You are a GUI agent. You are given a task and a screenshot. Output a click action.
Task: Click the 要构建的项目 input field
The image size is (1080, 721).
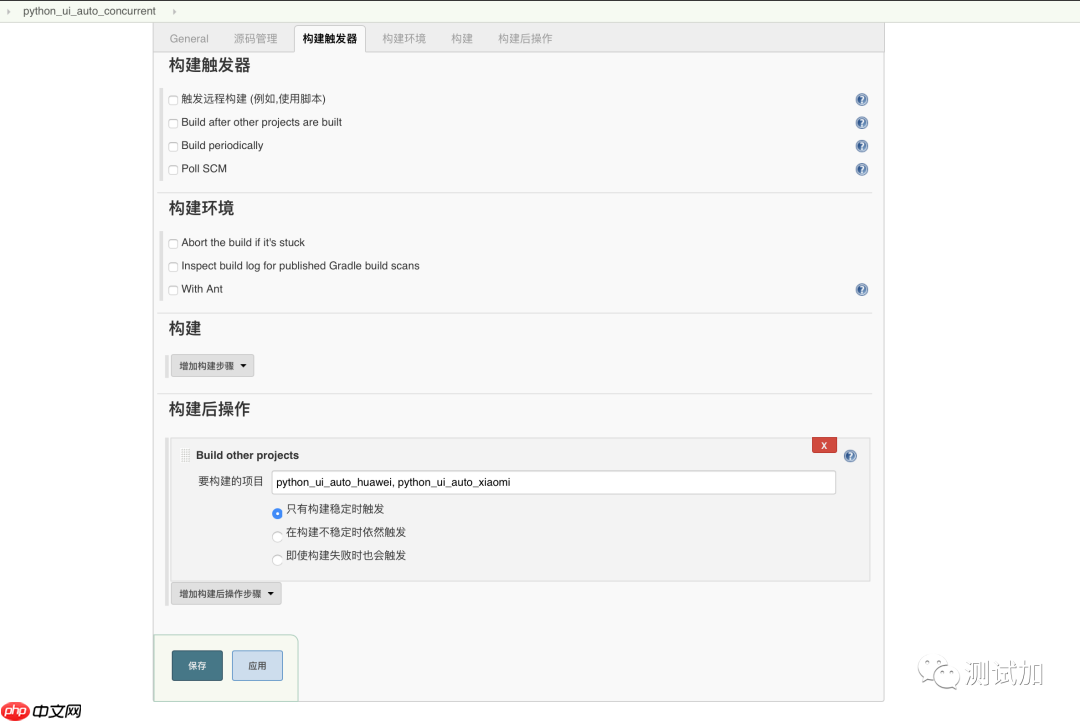tap(553, 482)
